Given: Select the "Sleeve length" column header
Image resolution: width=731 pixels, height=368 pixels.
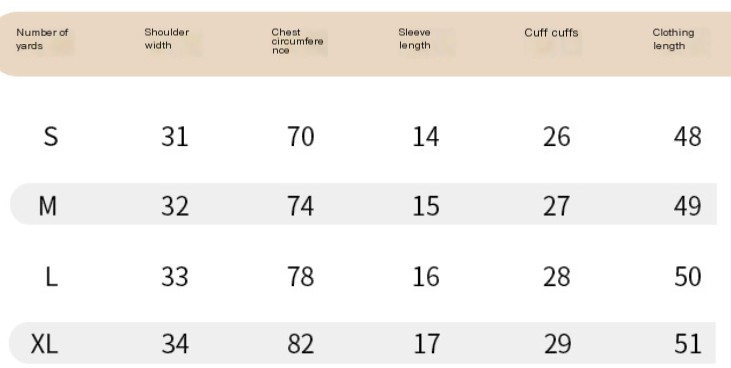Looking at the screenshot, I should pyautogui.click(x=414, y=39).
